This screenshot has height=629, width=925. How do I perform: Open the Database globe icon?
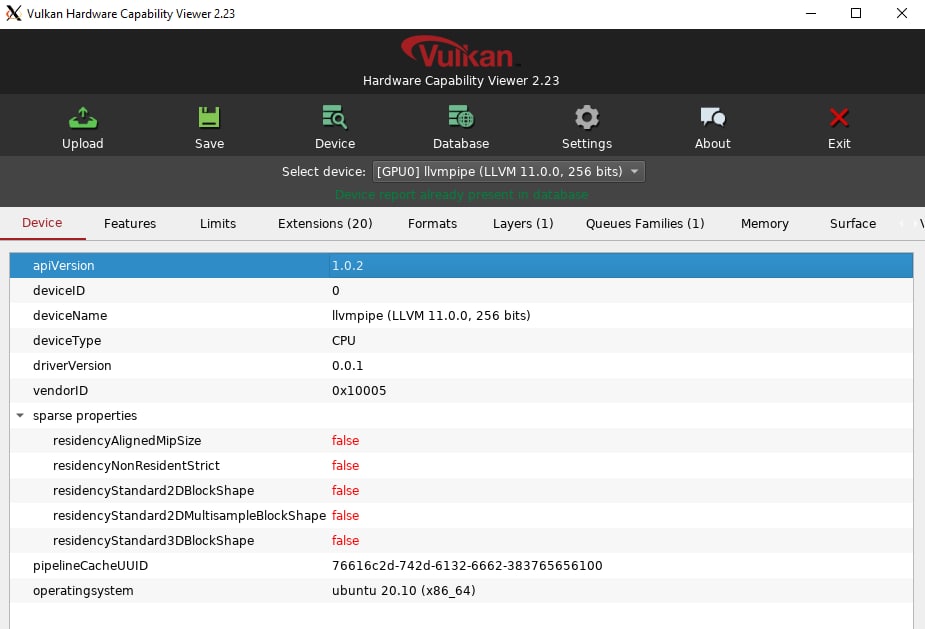click(x=461, y=117)
